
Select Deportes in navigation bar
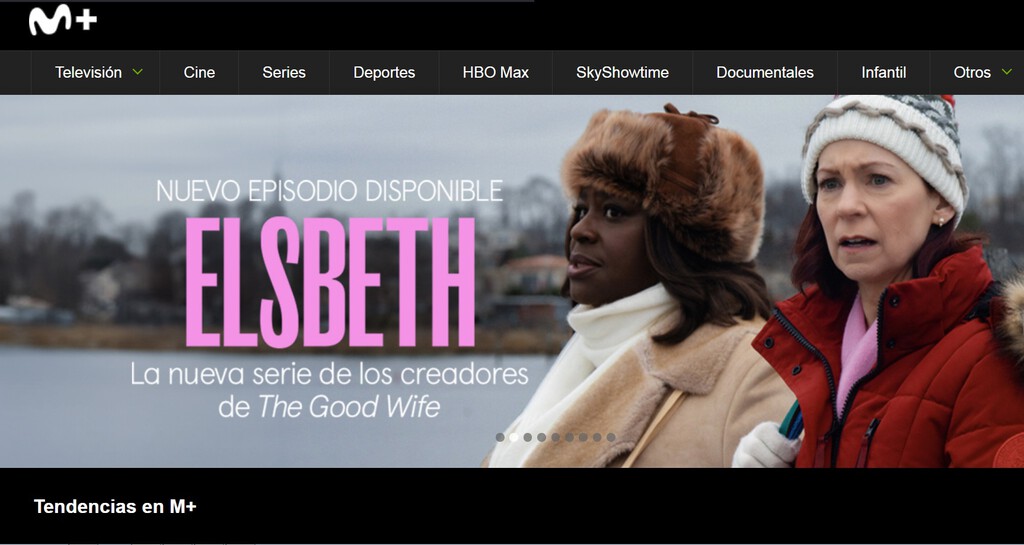click(384, 72)
